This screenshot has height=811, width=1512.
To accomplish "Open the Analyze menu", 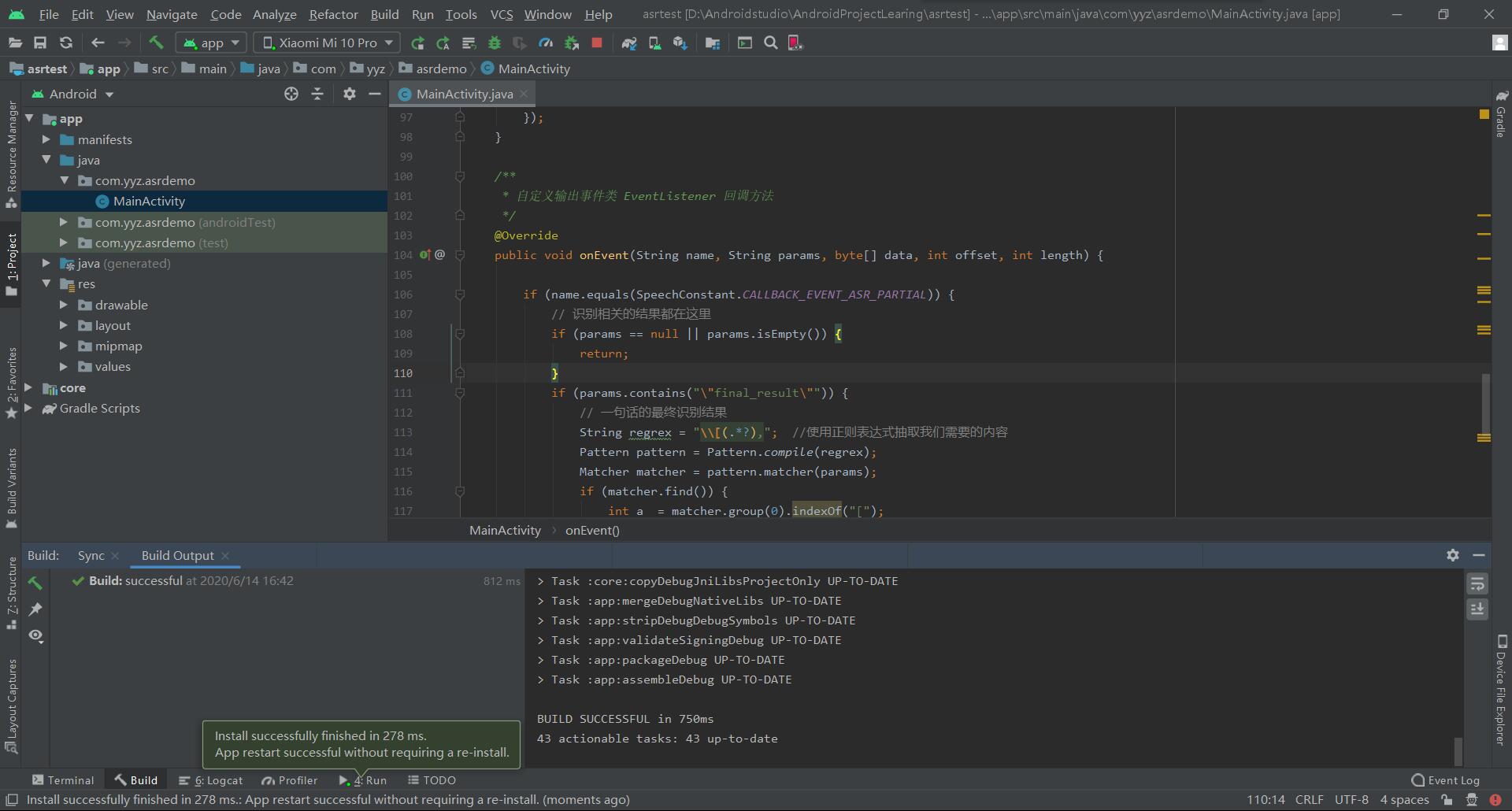I will (274, 14).
